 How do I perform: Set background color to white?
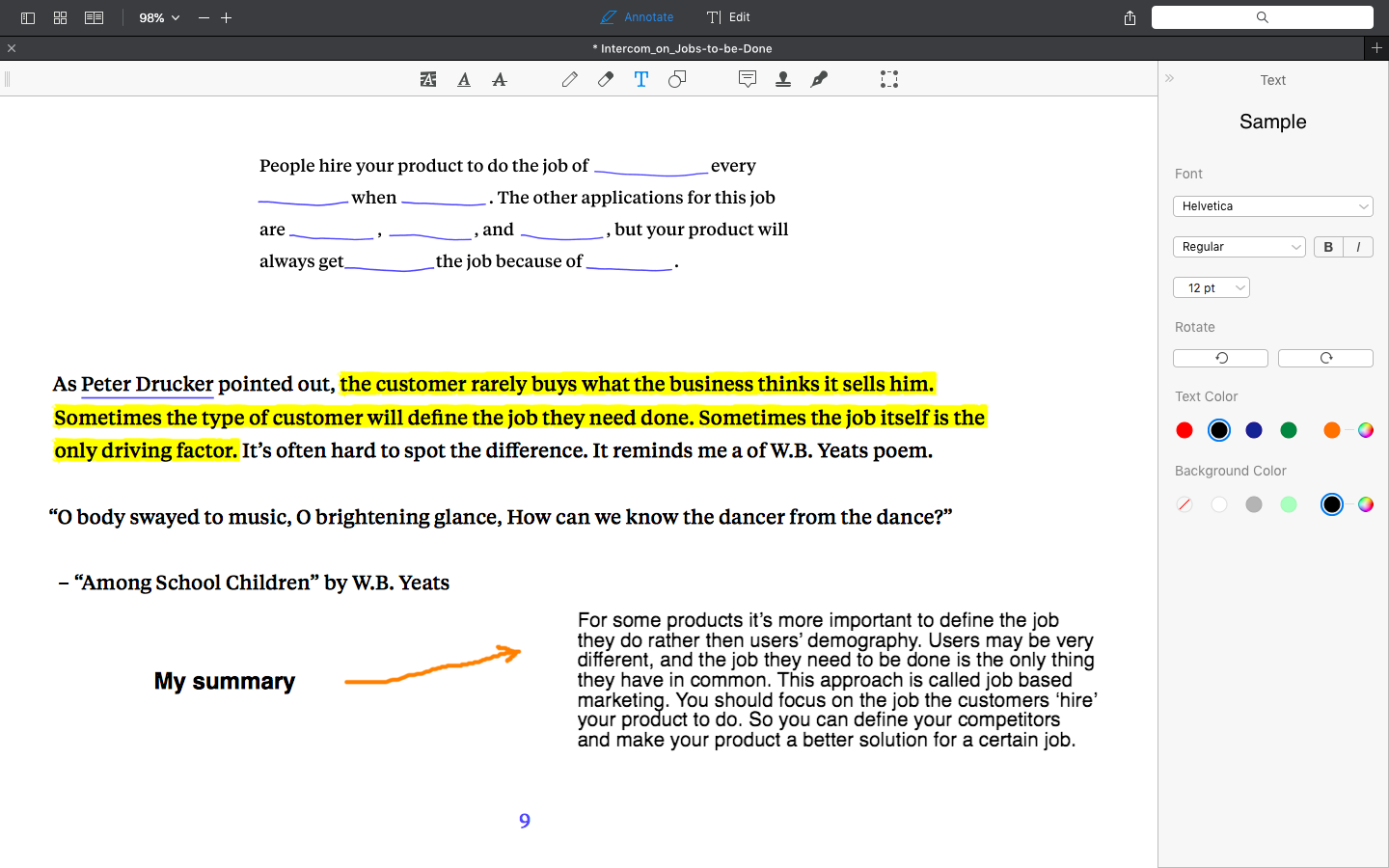[1219, 504]
